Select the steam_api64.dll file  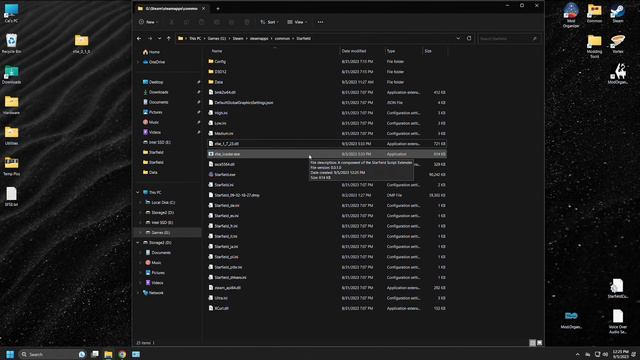pos(327,287)
